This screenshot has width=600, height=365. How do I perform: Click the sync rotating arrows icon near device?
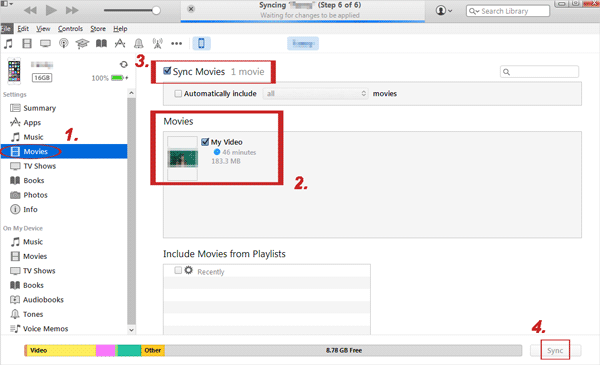tap(124, 64)
